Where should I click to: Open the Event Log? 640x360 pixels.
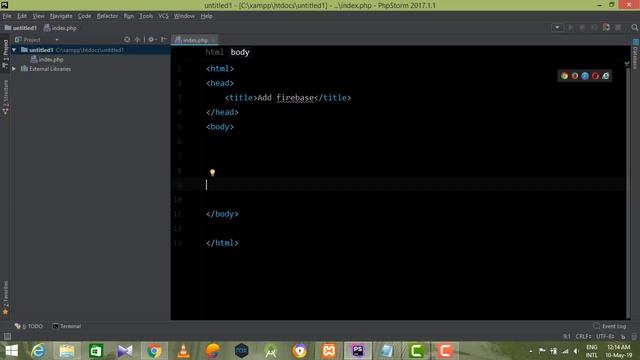point(610,326)
